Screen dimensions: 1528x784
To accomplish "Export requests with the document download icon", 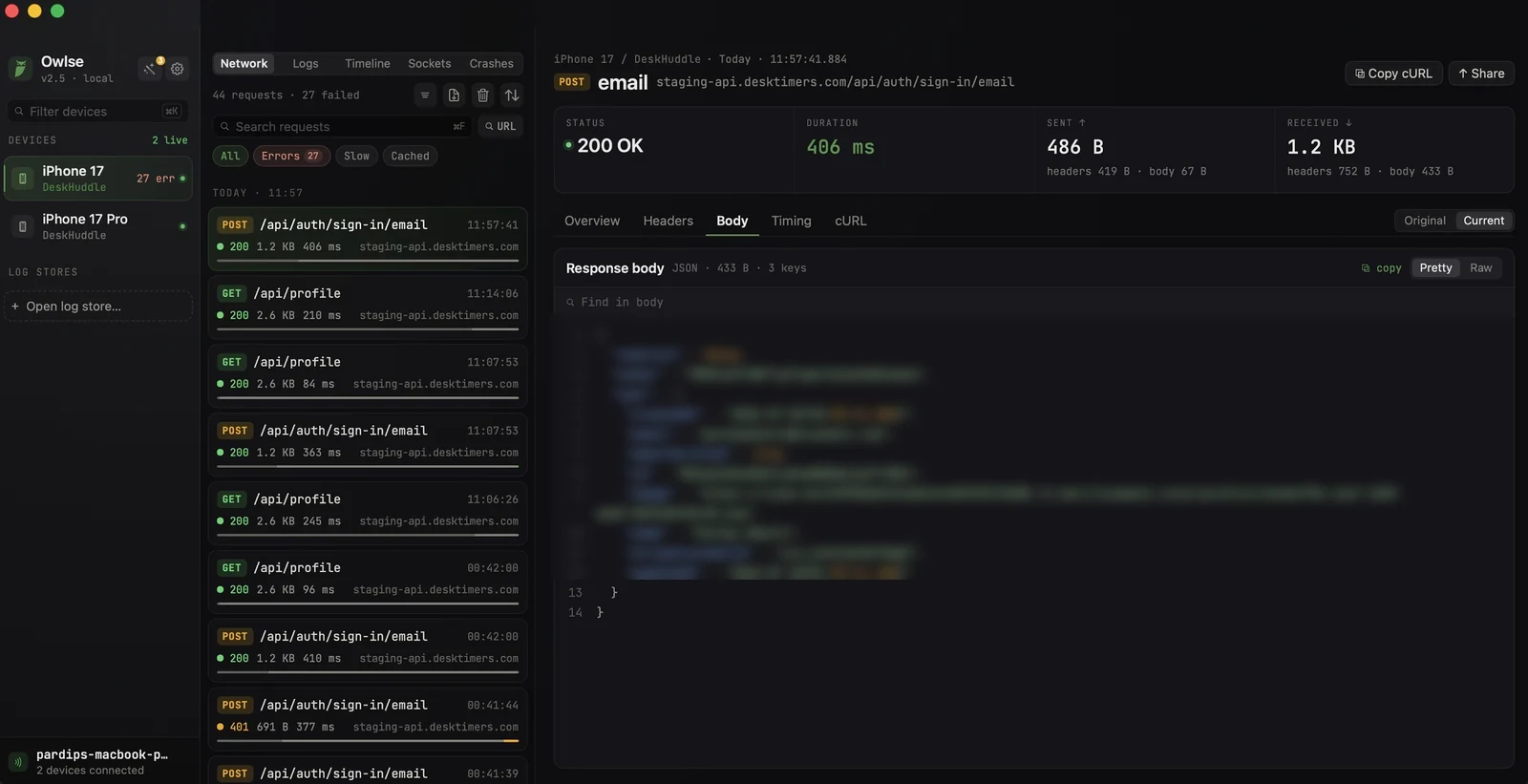I will point(454,95).
